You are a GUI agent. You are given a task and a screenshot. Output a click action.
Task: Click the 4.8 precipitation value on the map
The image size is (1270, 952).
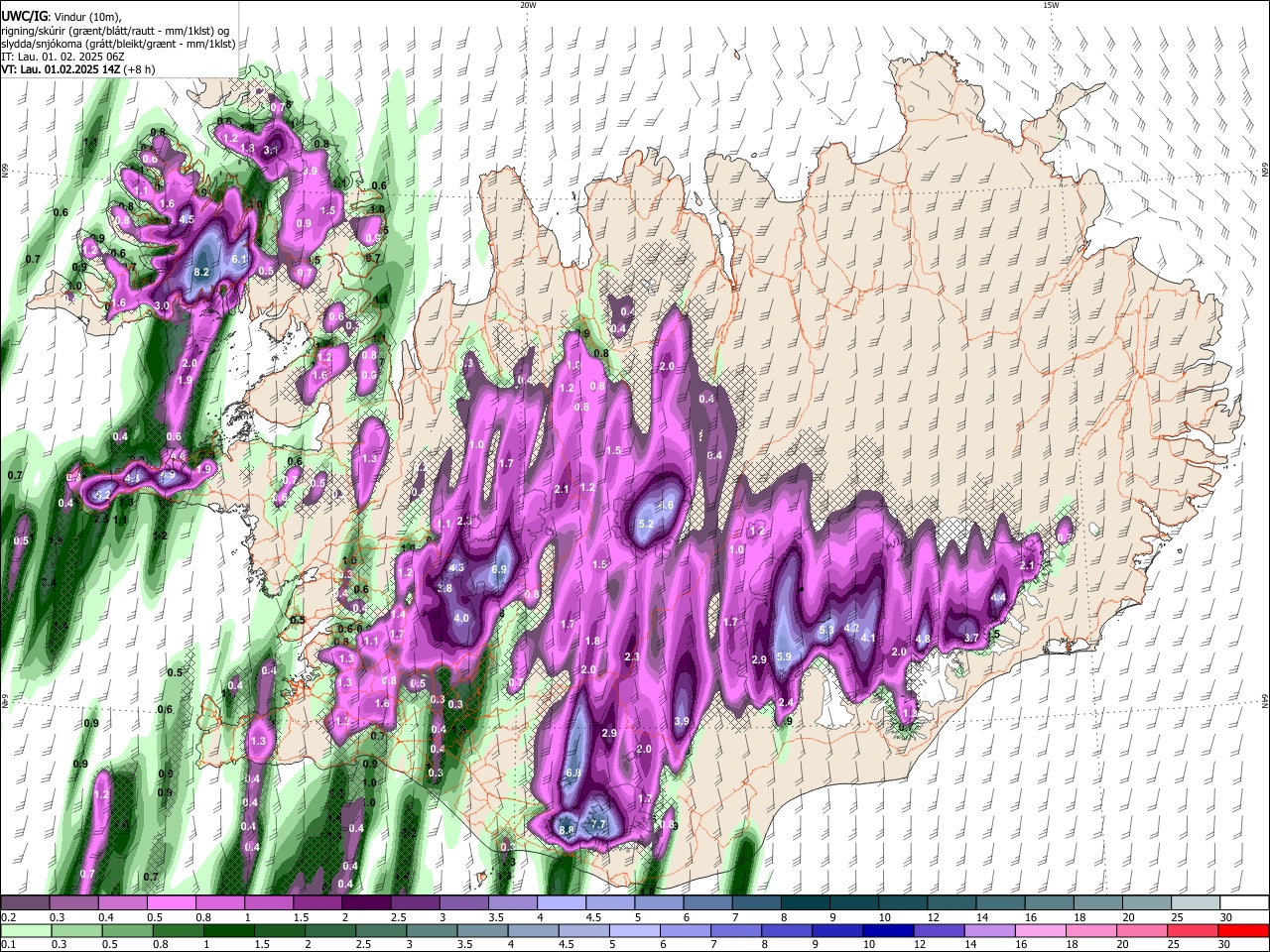pos(923,640)
